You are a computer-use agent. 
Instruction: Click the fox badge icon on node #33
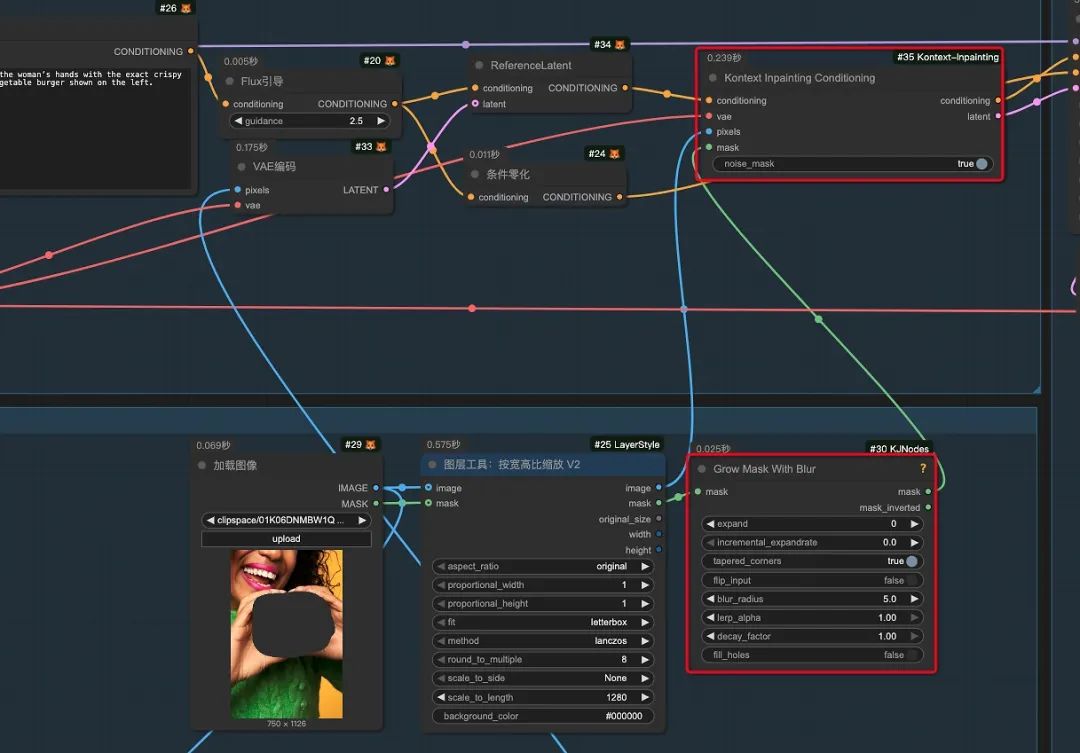pos(381,147)
